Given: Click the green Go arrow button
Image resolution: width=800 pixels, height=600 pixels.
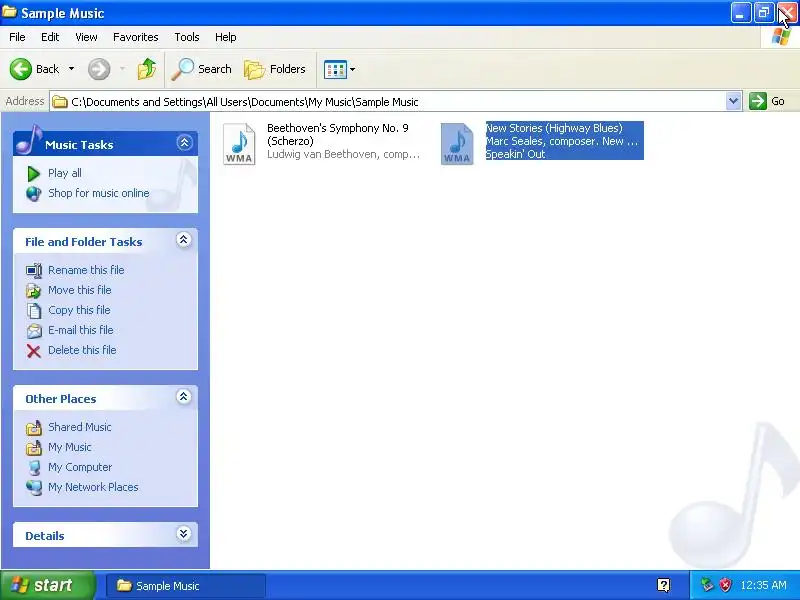Looking at the screenshot, I should click(x=758, y=101).
